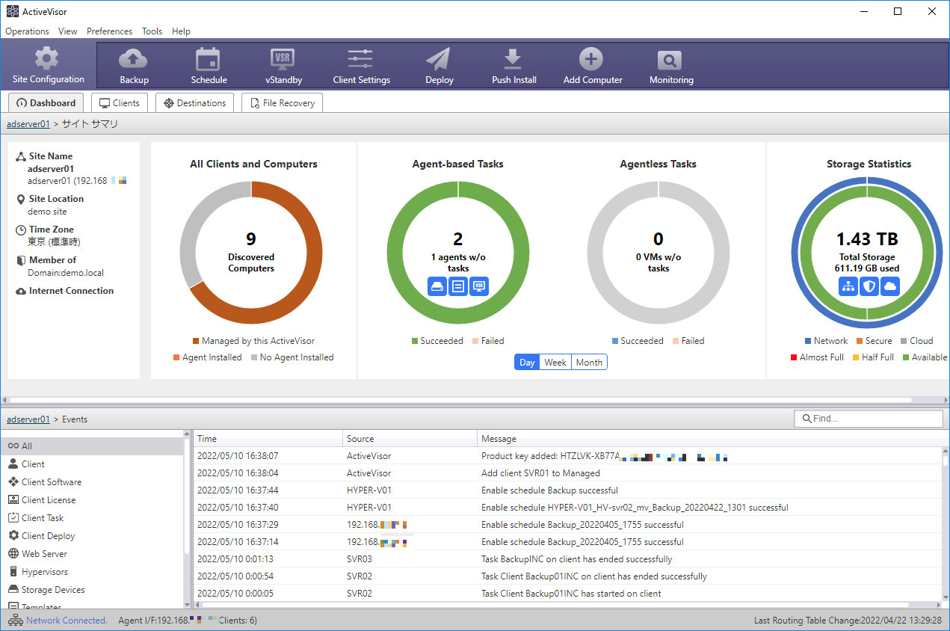Click the Backup cloud icon
Screen dimensions: 950x631
coord(133,59)
